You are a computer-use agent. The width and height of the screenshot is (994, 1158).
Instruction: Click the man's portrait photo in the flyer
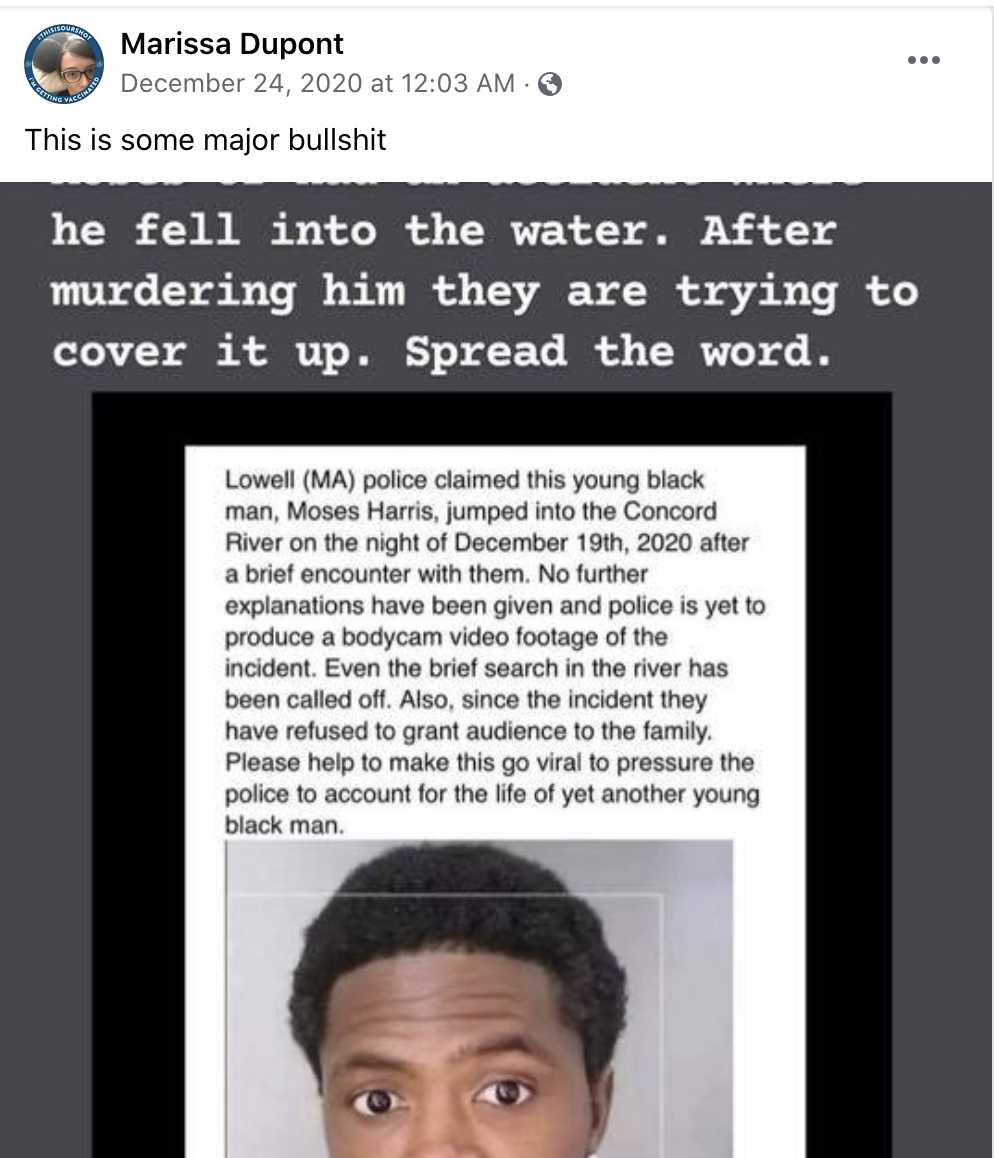coord(479,998)
